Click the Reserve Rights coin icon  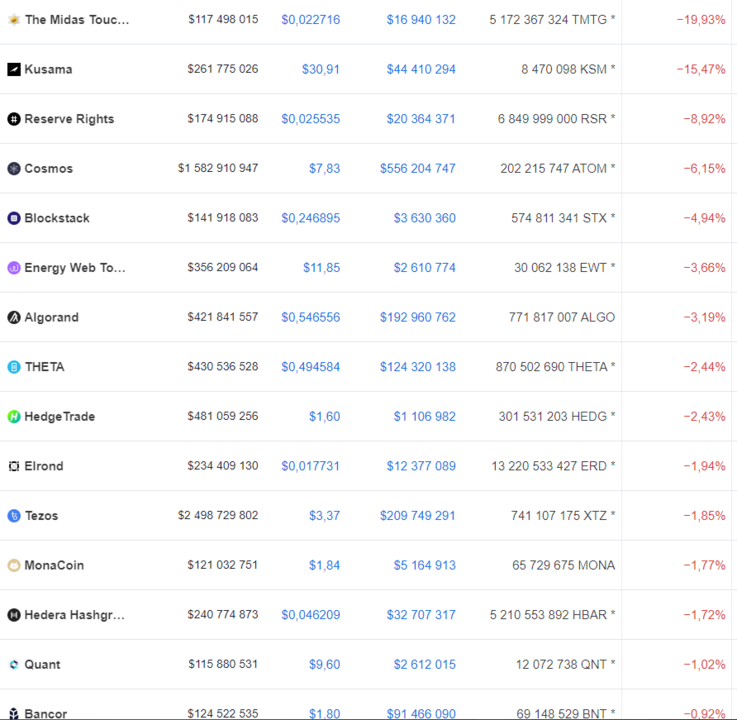[14, 119]
